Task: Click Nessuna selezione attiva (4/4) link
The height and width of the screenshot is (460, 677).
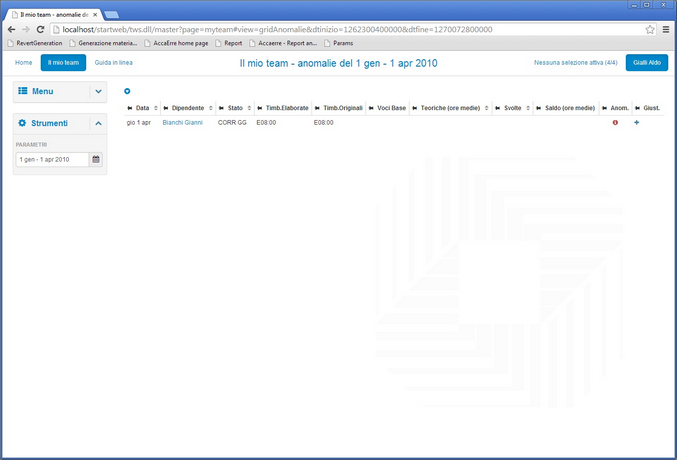Action: tap(576, 63)
